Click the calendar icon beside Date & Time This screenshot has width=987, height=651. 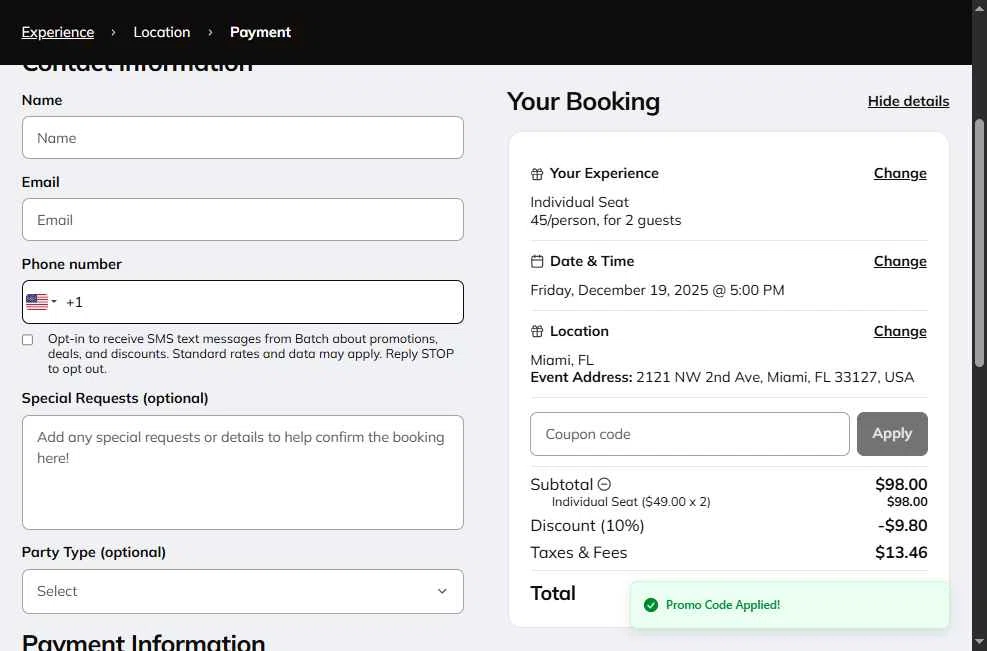(x=537, y=261)
